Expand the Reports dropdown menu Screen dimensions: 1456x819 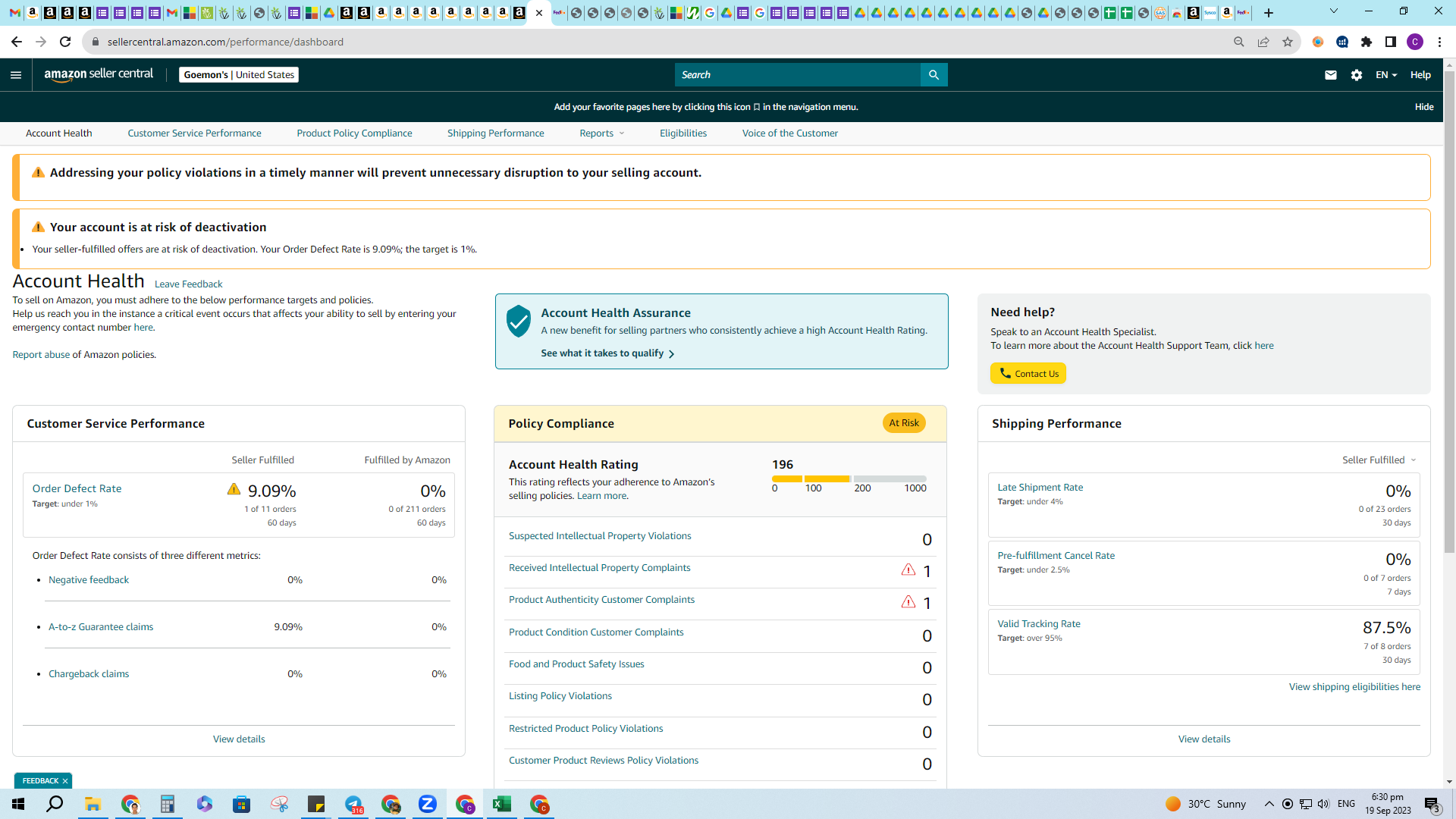point(602,133)
